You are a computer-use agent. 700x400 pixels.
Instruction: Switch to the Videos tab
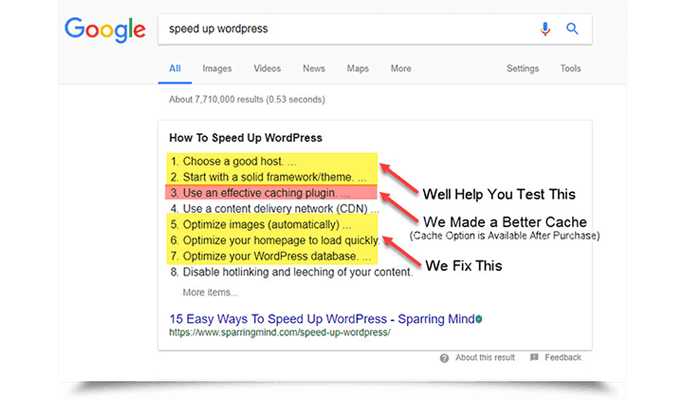click(267, 69)
